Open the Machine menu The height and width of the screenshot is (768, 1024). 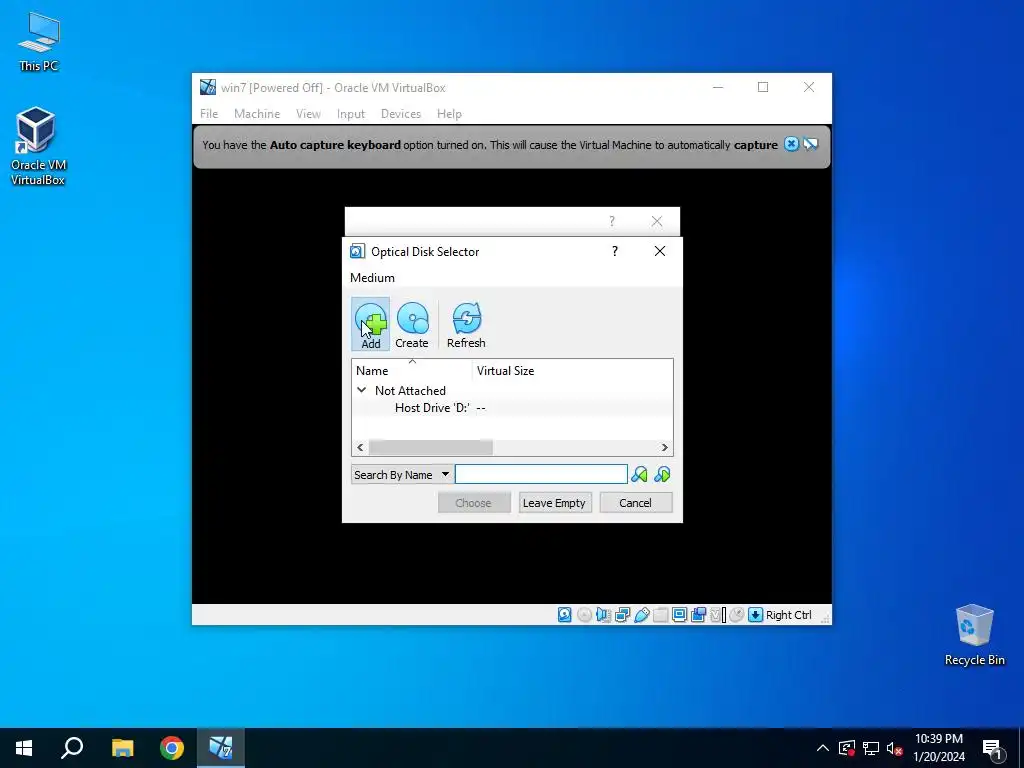[x=257, y=114]
